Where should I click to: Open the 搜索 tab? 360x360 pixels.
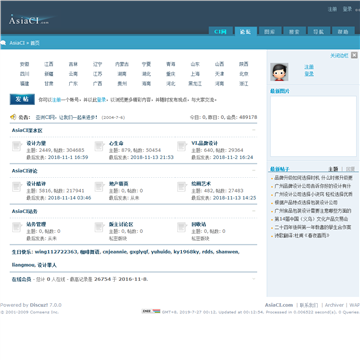click(294, 32)
